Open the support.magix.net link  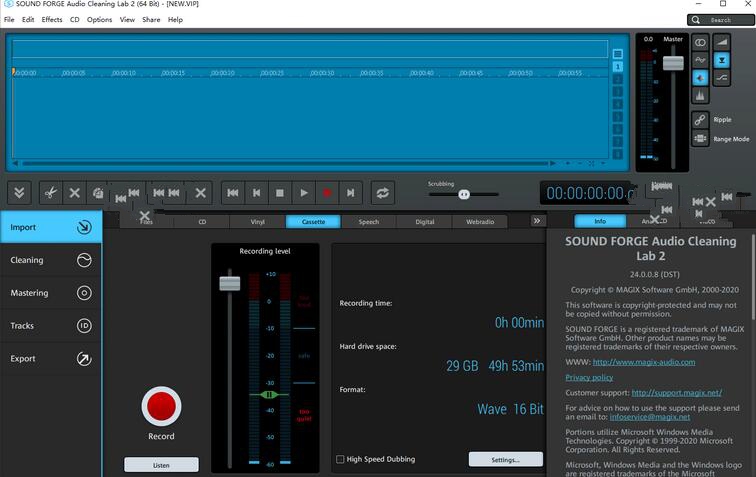point(676,393)
